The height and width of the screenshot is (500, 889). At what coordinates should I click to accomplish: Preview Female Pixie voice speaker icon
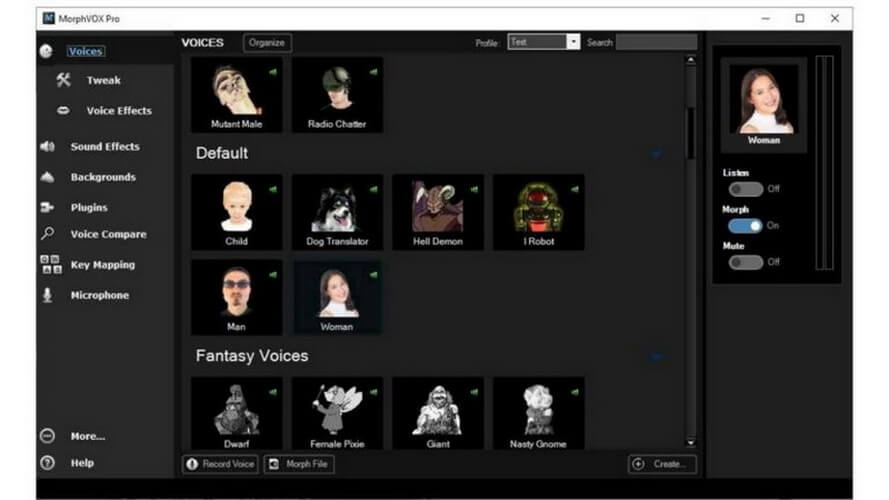click(x=374, y=392)
